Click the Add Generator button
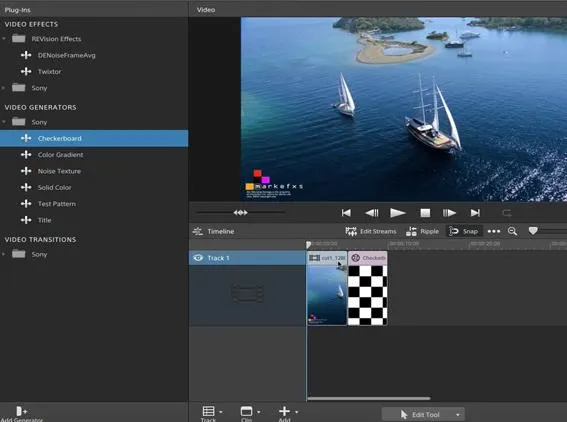This screenshot has width=567, height=422. click(22, 414)
